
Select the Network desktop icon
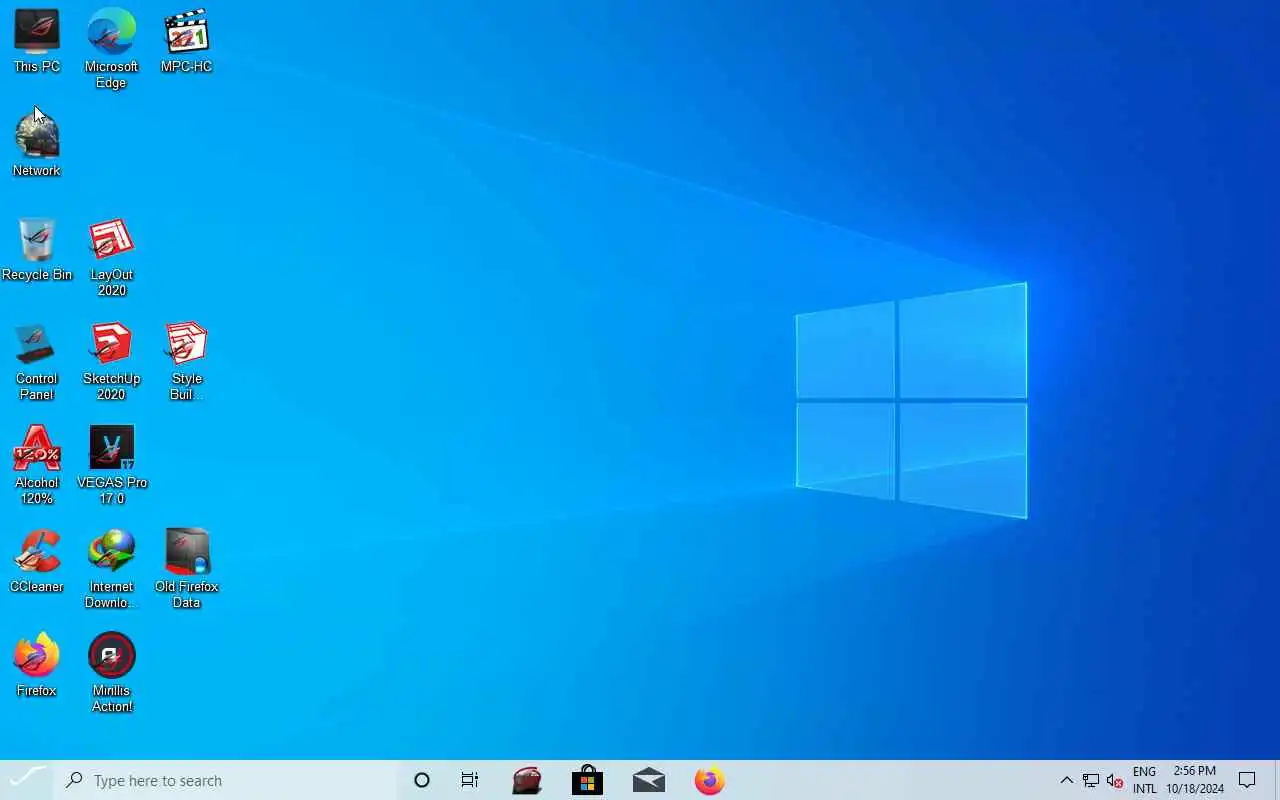37,146
